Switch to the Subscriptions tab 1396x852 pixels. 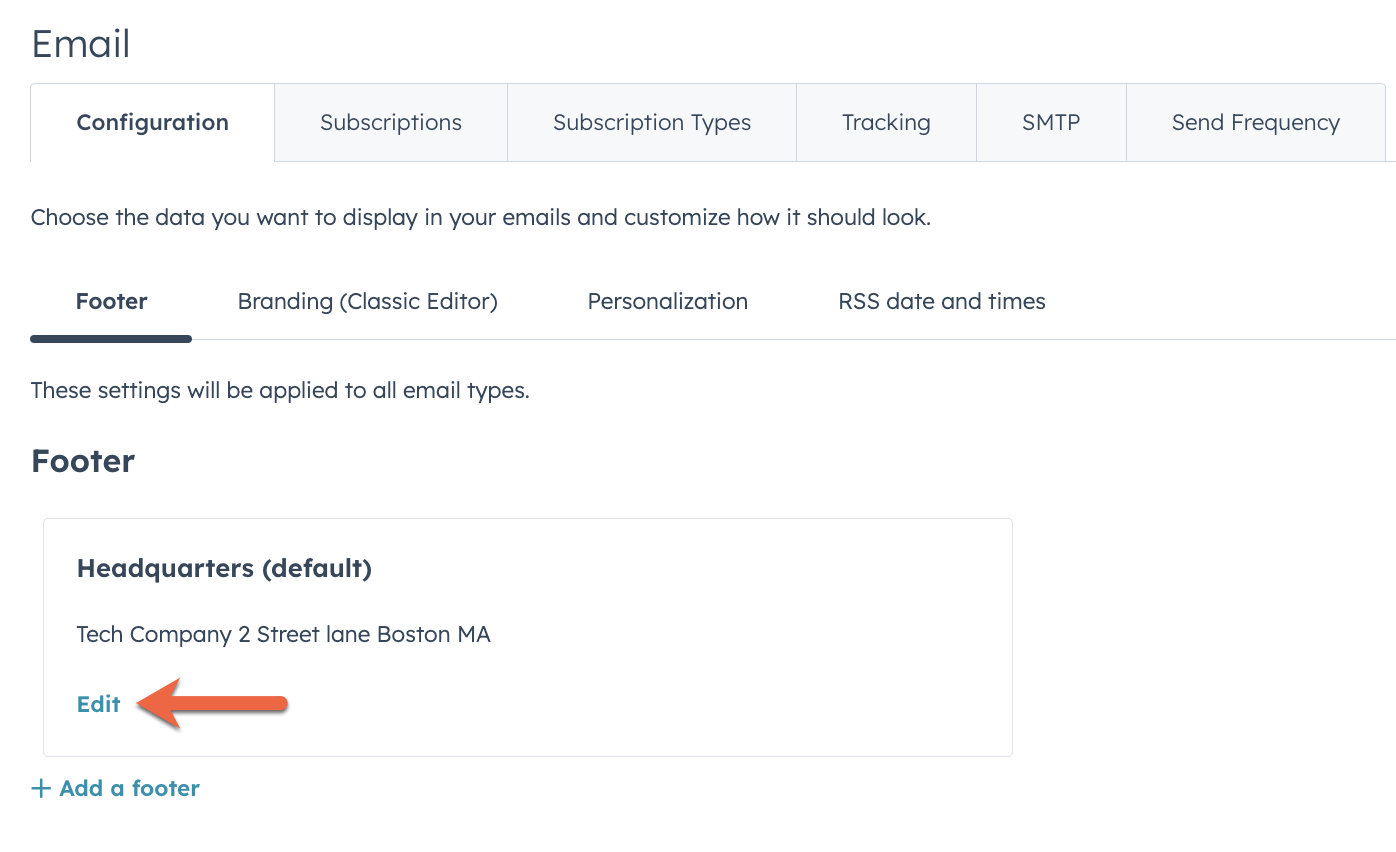[x=390, y=122]
